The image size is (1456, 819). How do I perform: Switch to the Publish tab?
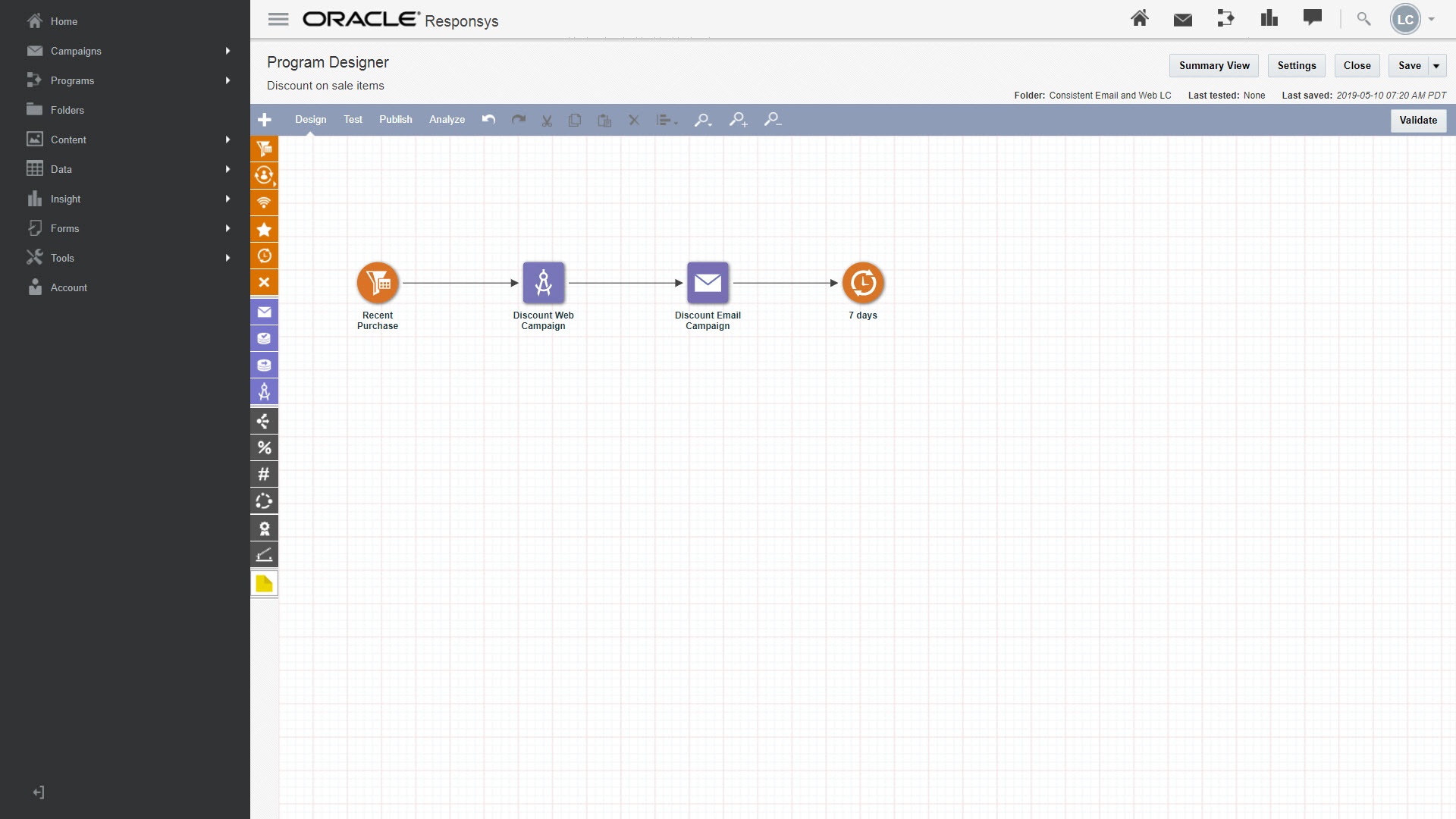tap(395, 120)
